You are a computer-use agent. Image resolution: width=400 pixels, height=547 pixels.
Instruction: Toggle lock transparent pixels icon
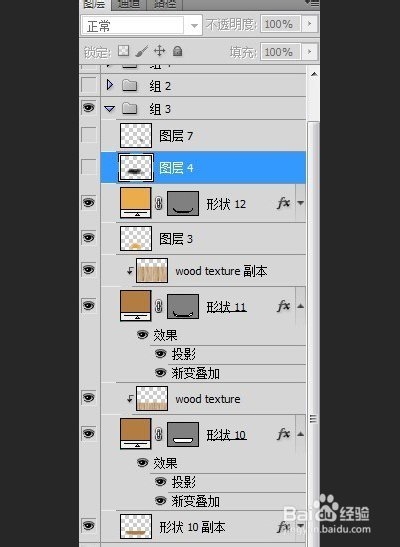click(x=123, y=51)
